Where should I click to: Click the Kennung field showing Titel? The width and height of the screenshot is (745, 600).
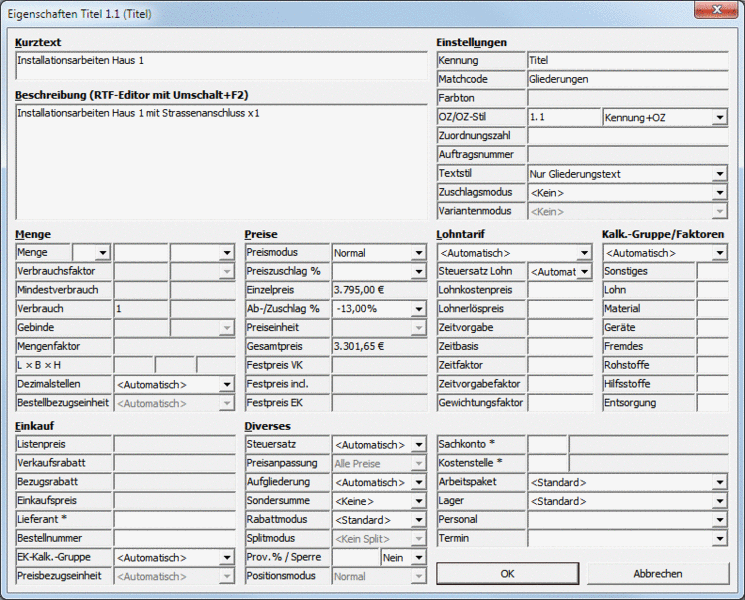[x=628, y=60]
